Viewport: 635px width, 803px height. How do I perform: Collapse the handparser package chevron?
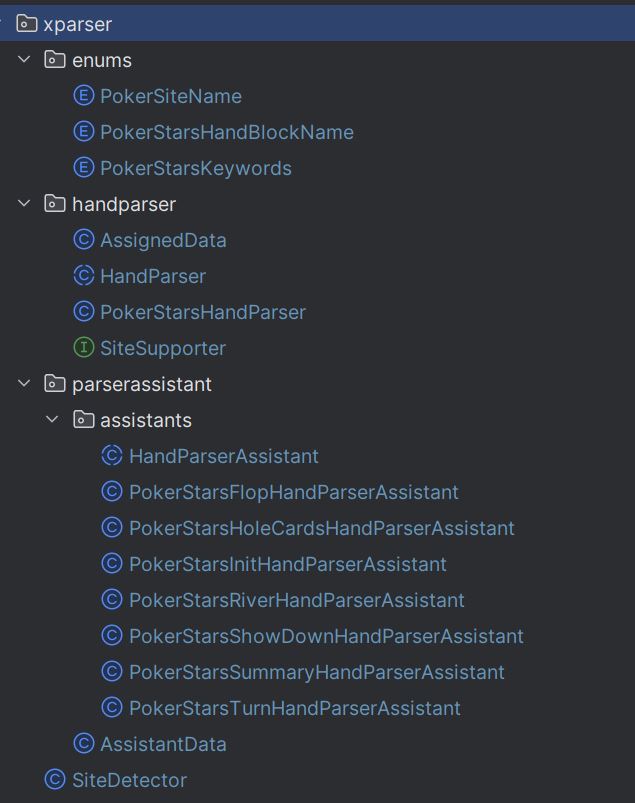point(24,203)
